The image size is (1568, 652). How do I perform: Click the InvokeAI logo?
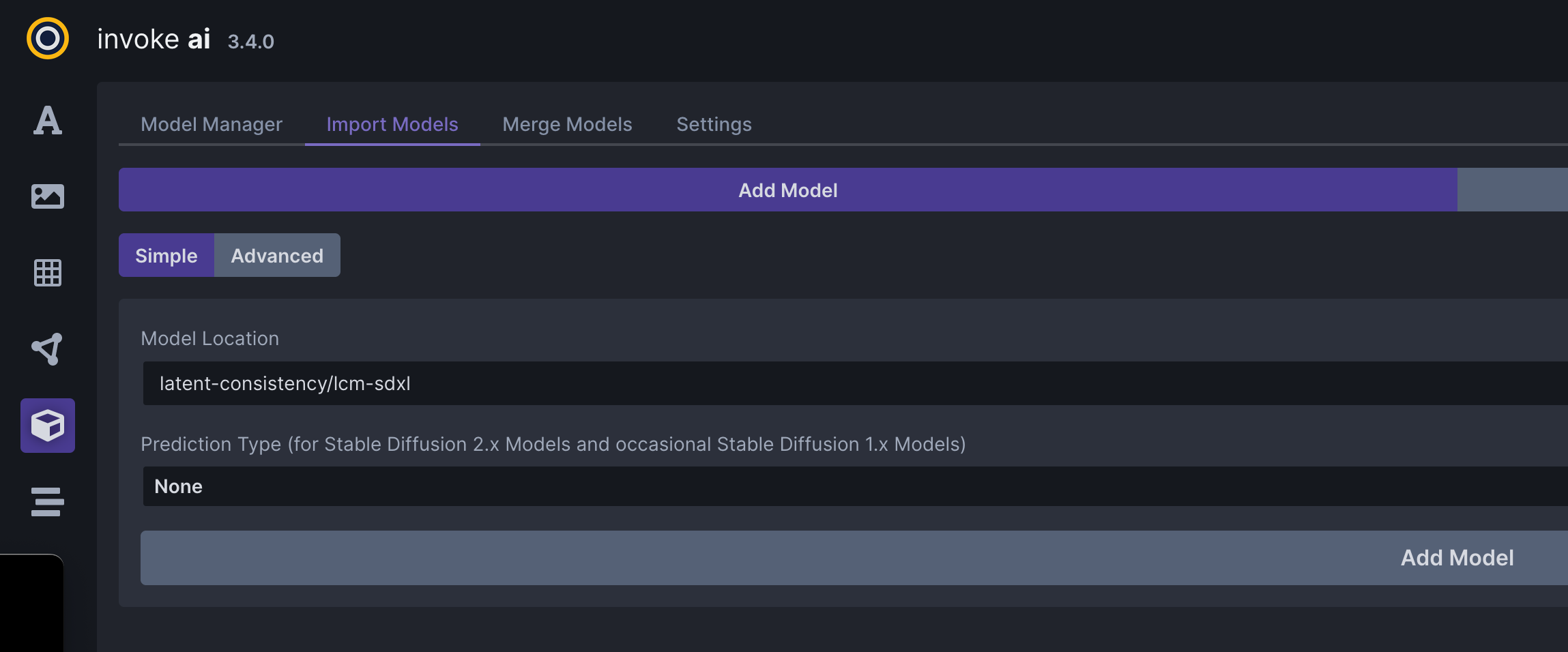[47, 38]
